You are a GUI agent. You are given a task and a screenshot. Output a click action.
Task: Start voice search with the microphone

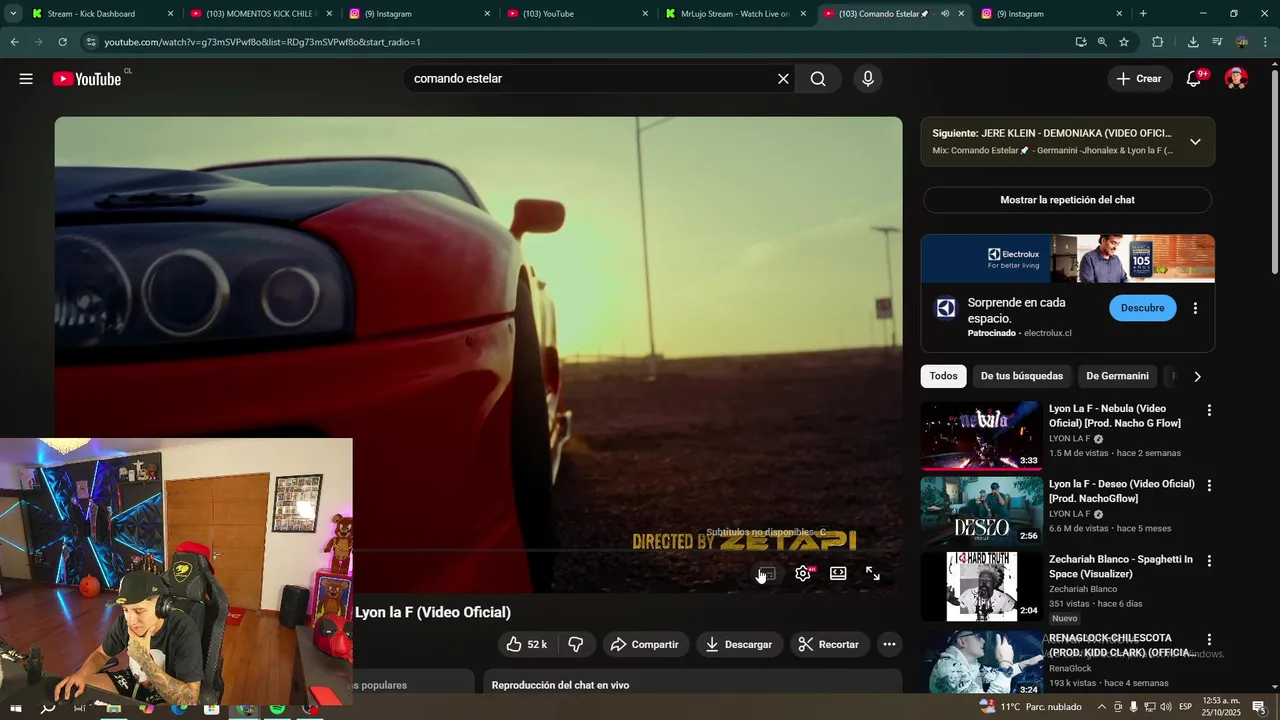coord(867,79)
